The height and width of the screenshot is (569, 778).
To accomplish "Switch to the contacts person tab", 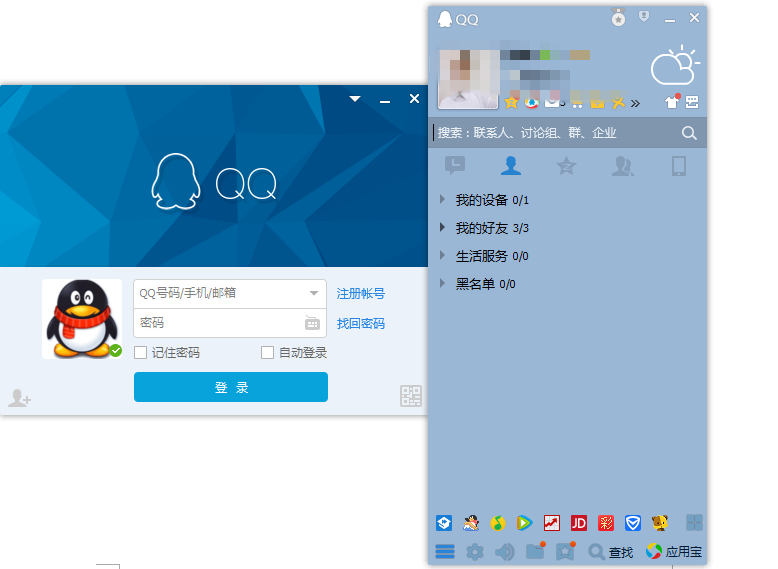I will point(511,166).
